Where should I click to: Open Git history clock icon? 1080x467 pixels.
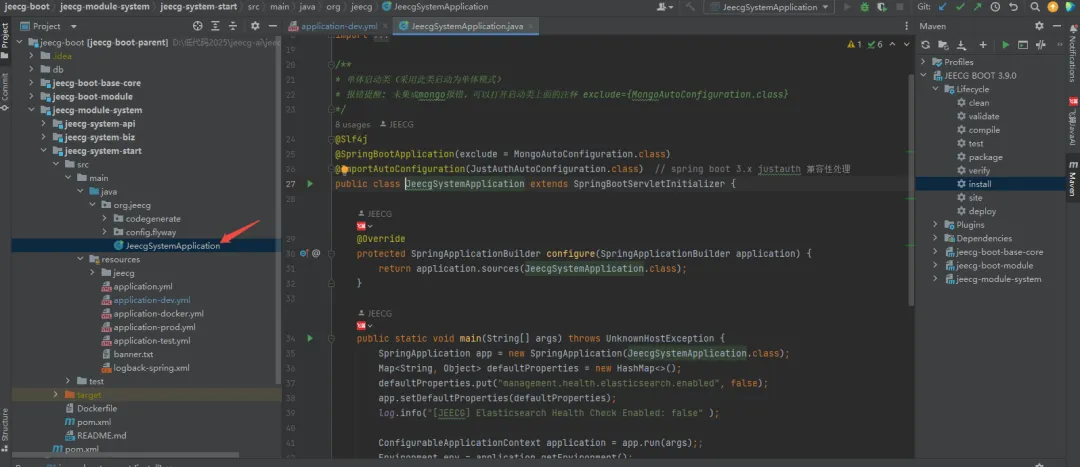tap(995, 7)
